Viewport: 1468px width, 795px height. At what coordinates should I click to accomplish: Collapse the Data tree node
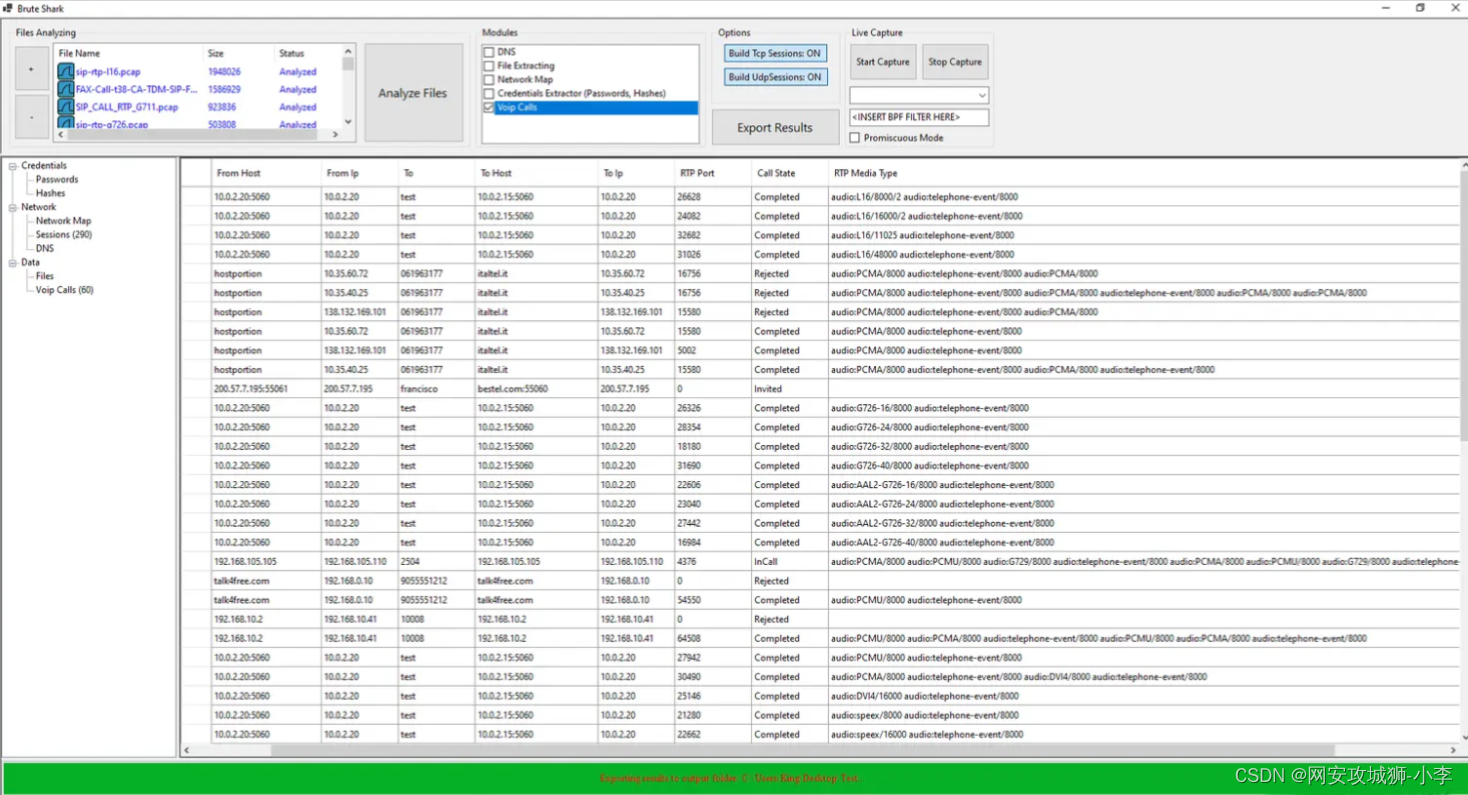tap(13, 262)
